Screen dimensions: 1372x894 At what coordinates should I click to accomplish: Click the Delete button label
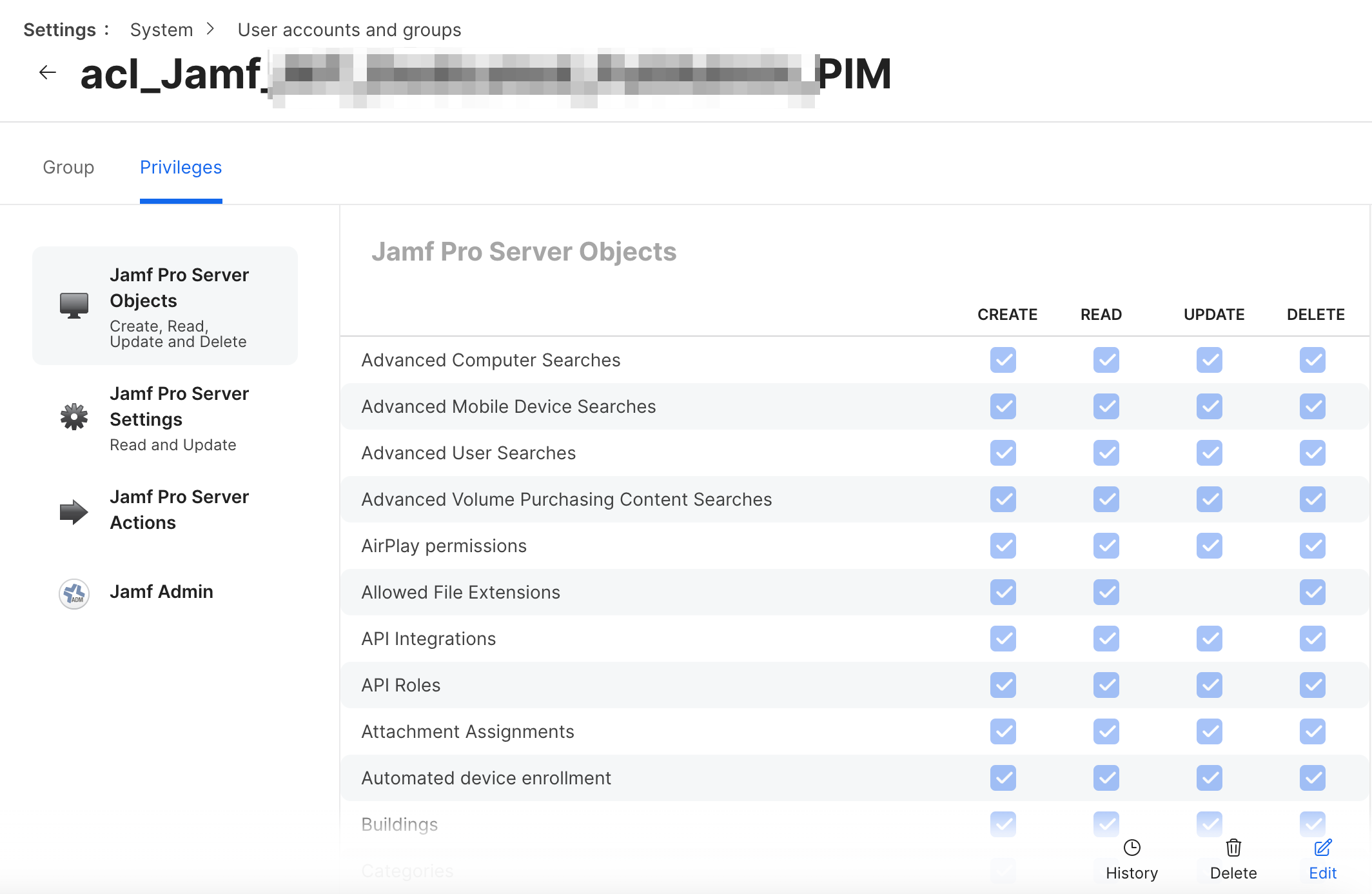(x=1233, y=873)
